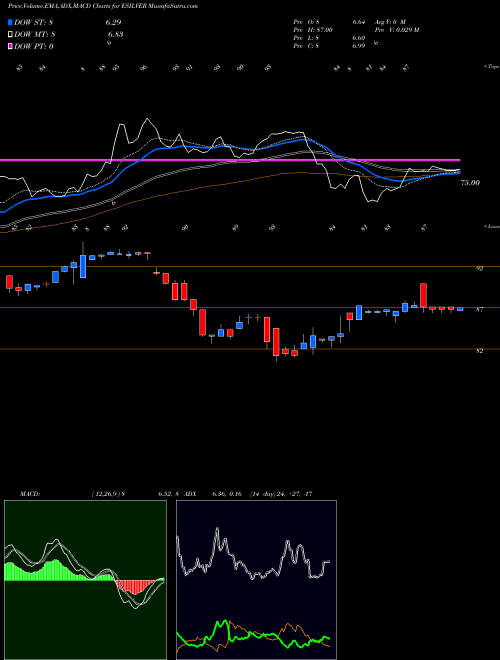Click the 92 price level label
The width and height of the screenshot is (500, 660).
[x=479, y=269]
